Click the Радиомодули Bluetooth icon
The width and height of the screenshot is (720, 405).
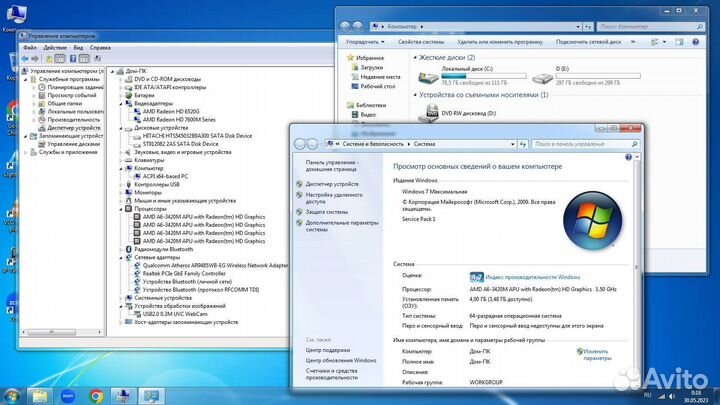[x=129, y=249]
